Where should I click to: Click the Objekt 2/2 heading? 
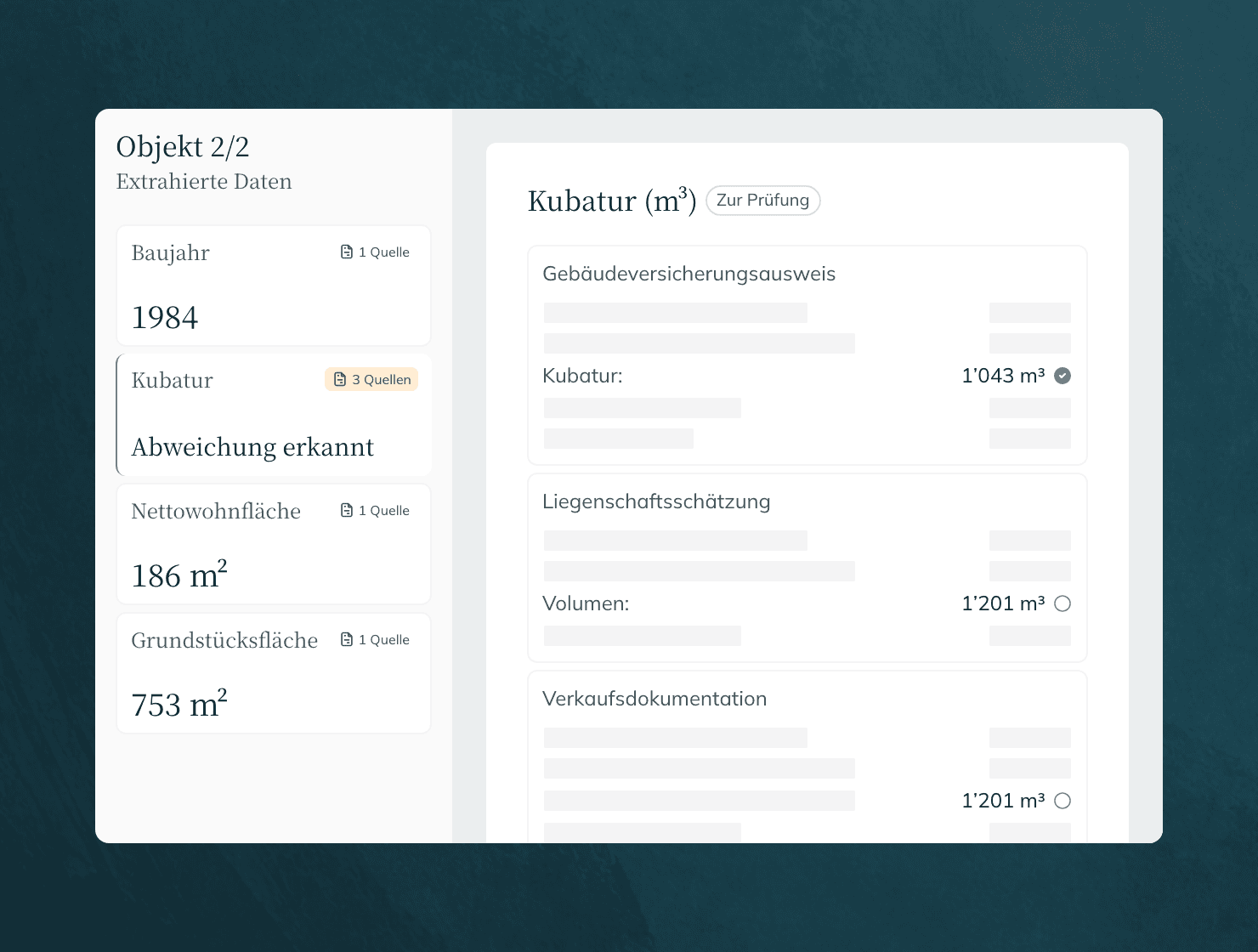[183, 147]
